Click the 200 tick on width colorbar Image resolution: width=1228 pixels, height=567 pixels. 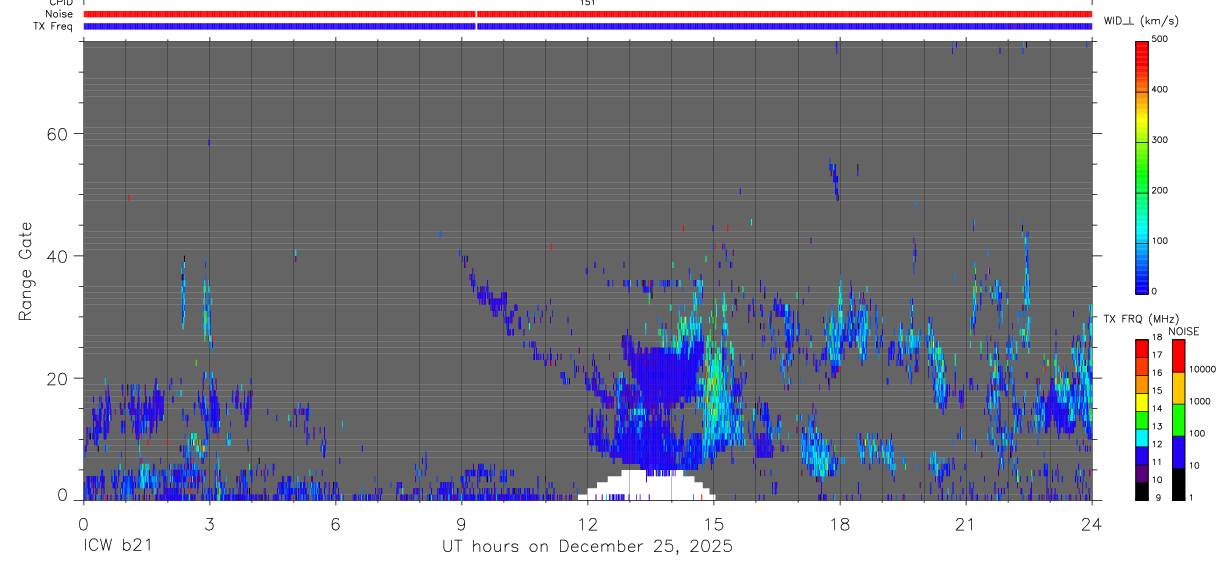point(1160,190)
